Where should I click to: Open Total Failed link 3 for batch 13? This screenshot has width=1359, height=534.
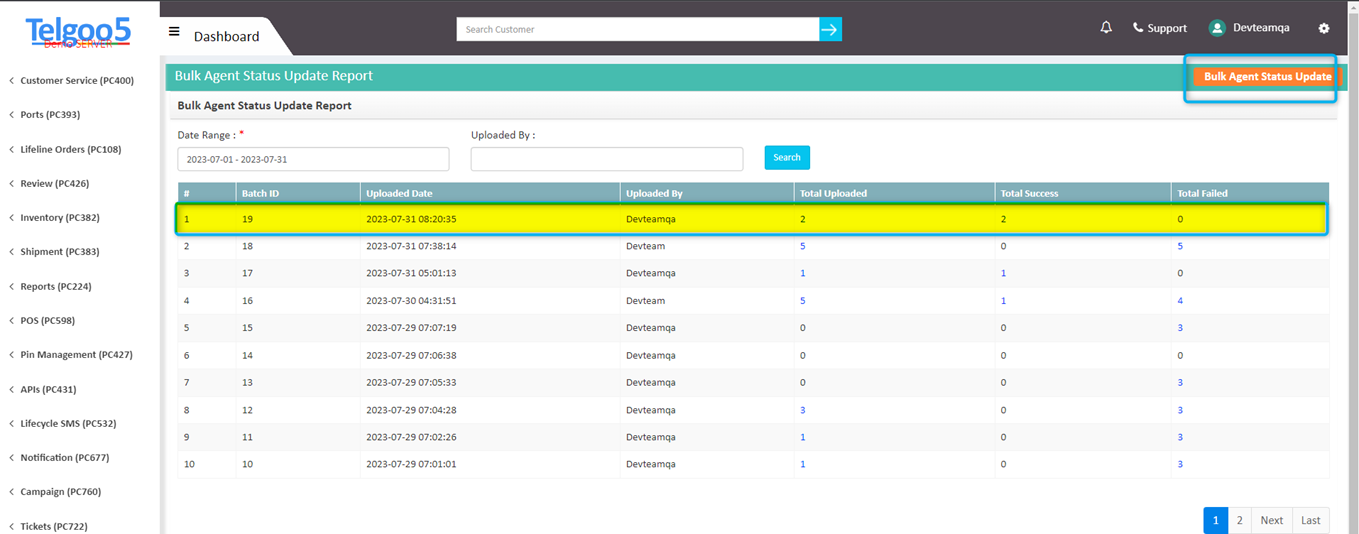1180,382
